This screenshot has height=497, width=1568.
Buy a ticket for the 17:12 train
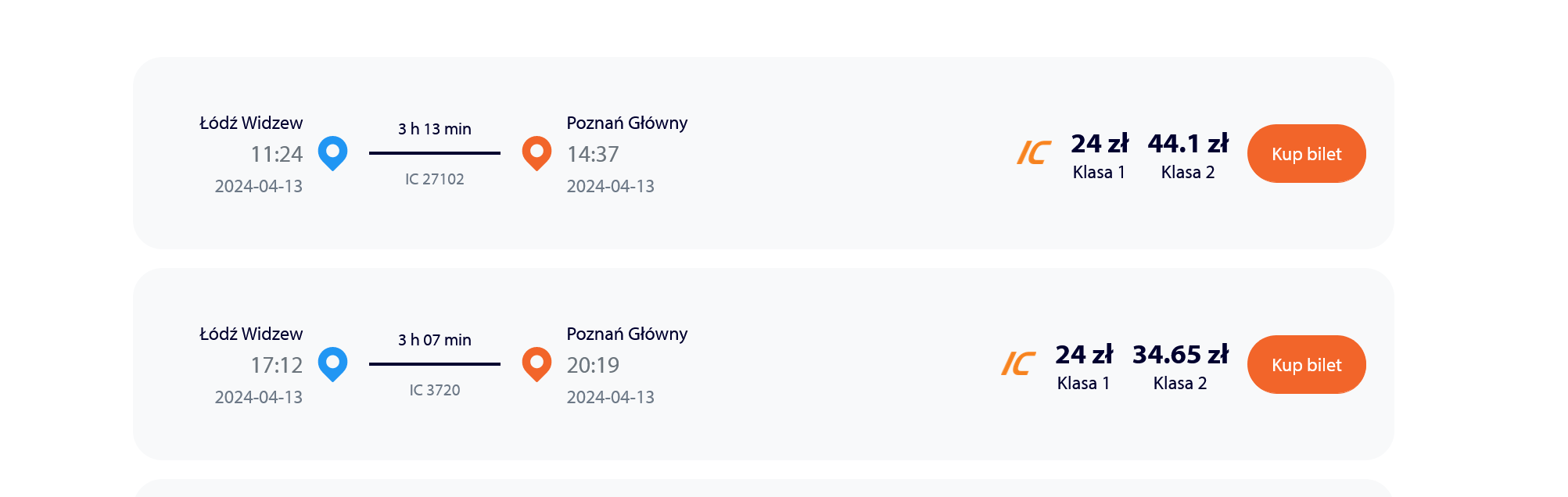coord(1306,365)
